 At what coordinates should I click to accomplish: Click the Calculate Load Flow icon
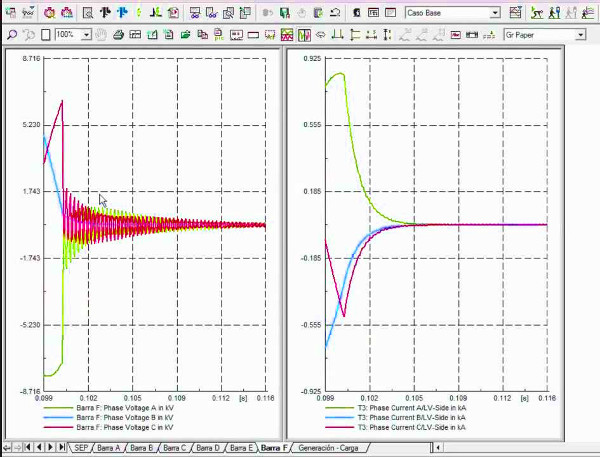click(49, 13)
